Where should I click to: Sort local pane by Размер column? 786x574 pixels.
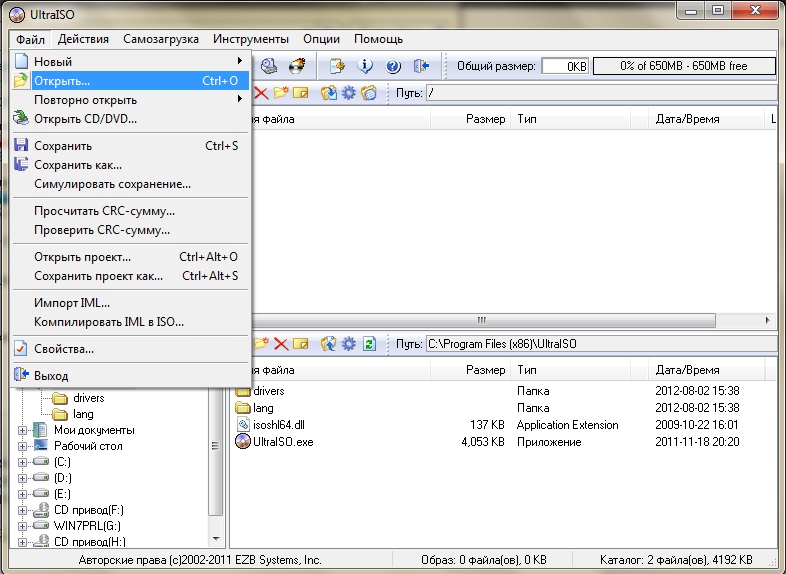[x=470, y=370]
